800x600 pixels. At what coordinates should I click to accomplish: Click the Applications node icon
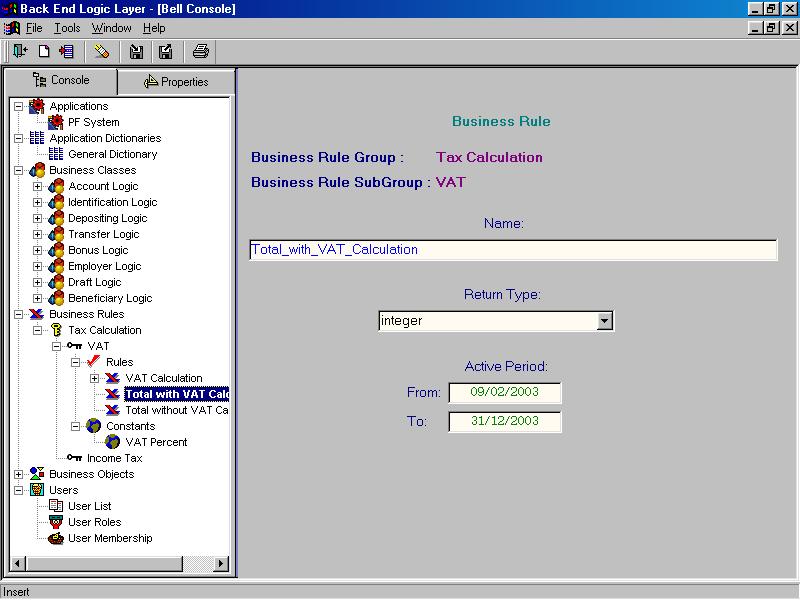coord(37,106)
